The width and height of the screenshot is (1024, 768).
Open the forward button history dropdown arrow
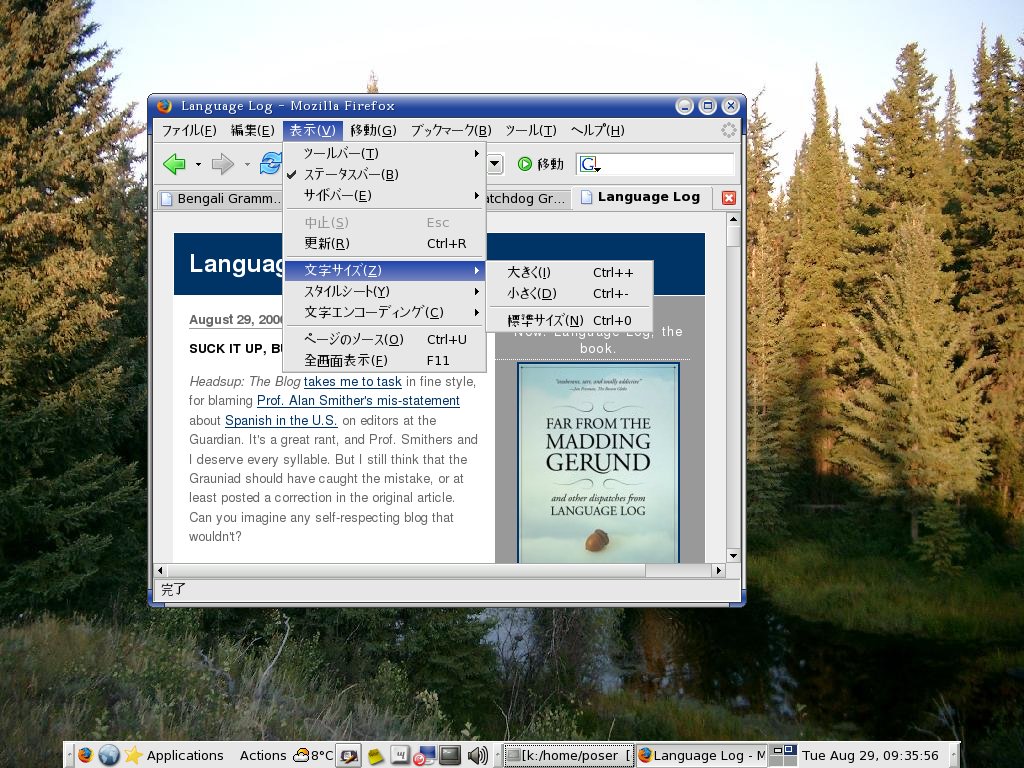click(x=247, y=165)
